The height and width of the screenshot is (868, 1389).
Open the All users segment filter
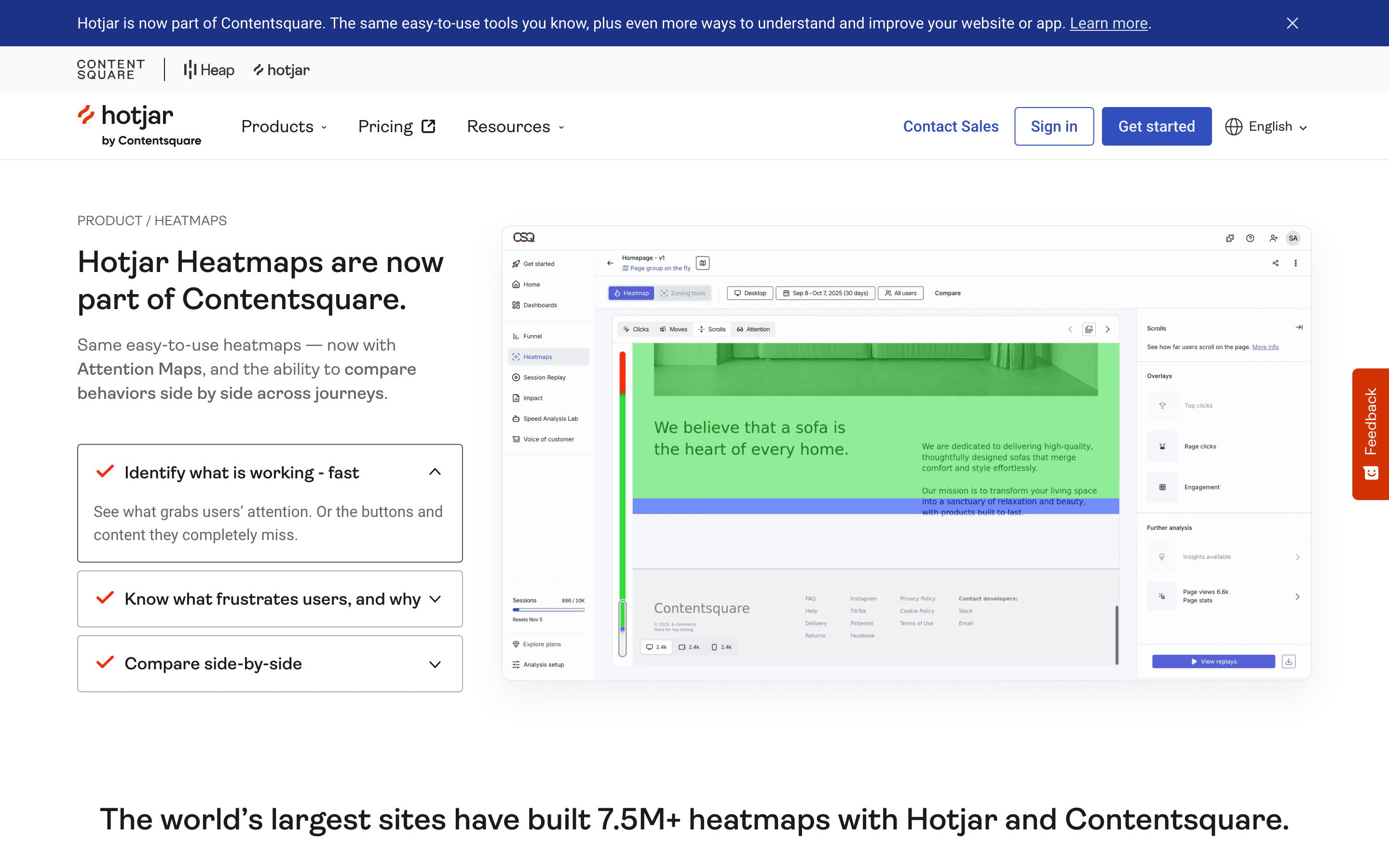[900, 293]
